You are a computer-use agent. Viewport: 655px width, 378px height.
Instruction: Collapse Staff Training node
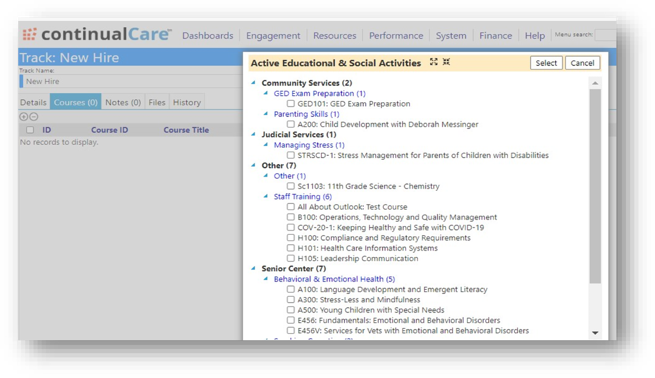(x=265, y=196)
